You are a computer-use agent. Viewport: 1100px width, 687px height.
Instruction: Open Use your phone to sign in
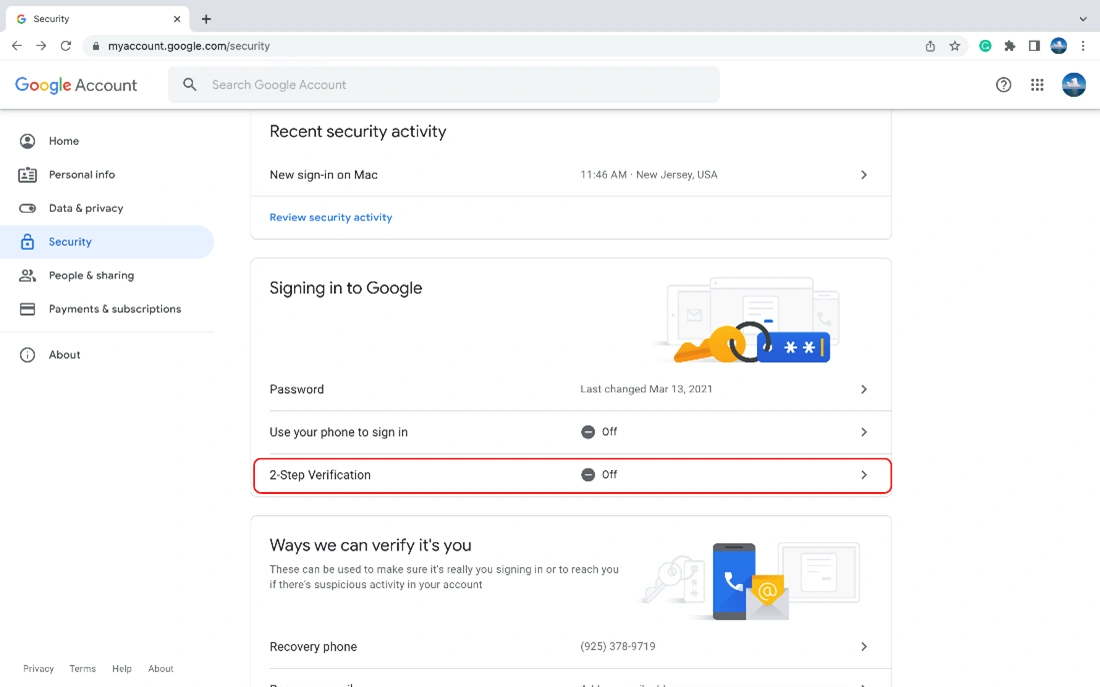[571, 432]
